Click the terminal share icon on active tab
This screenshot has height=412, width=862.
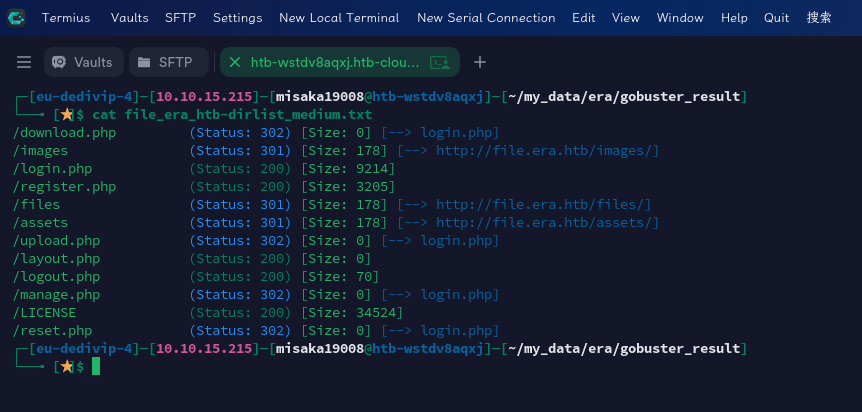(x=440, y=62)
